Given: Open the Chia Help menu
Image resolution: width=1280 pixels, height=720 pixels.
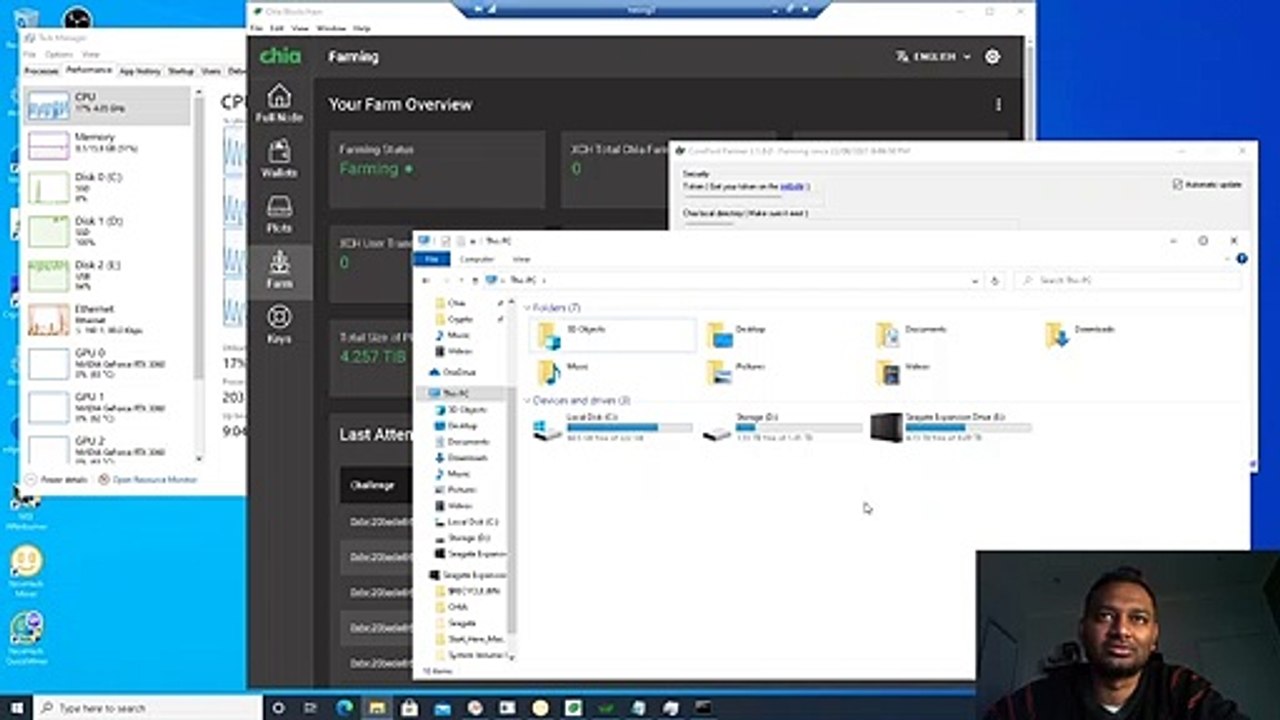Looking at the screenshot, I should point(360,28).
